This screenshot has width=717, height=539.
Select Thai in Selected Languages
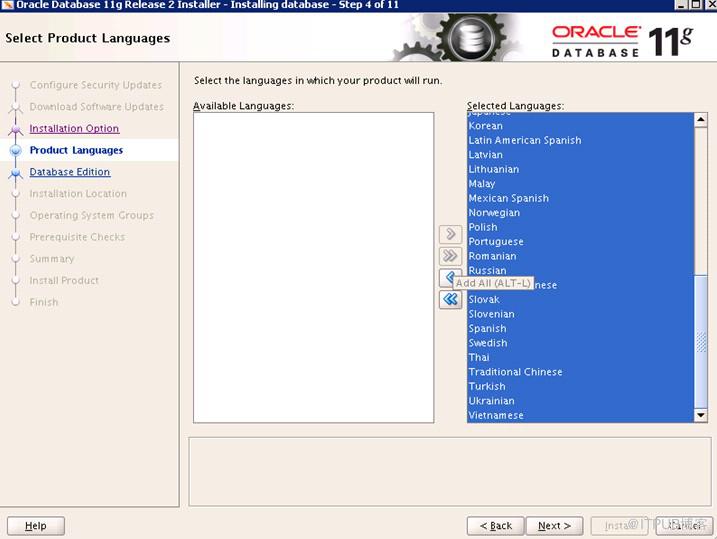(x=581, y=358)
